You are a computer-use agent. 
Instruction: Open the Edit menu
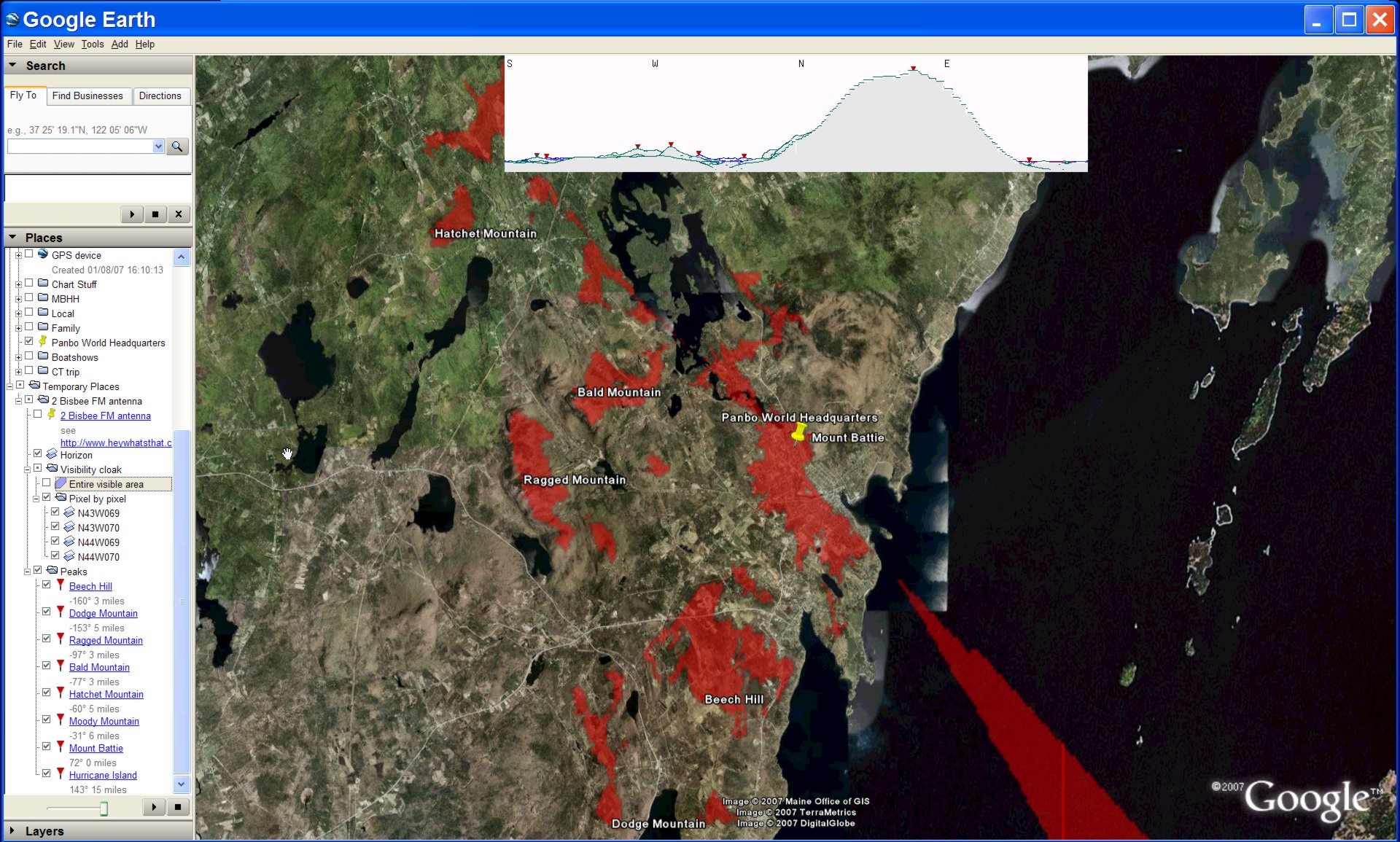click(38, 44)
